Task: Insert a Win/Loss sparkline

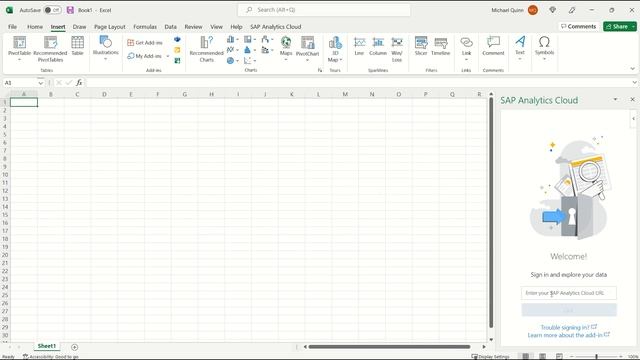Action: click(x=397, y=49)
